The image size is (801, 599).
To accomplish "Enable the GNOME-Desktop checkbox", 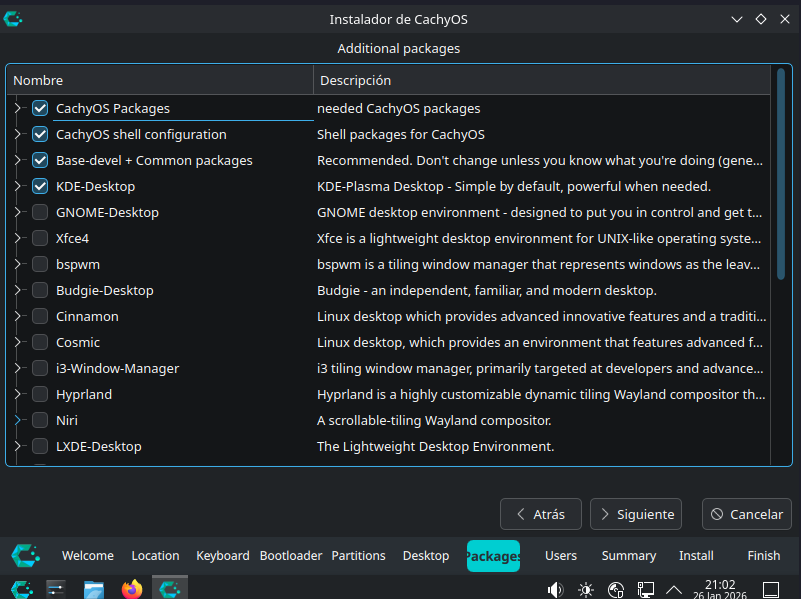I will (40, 212).
